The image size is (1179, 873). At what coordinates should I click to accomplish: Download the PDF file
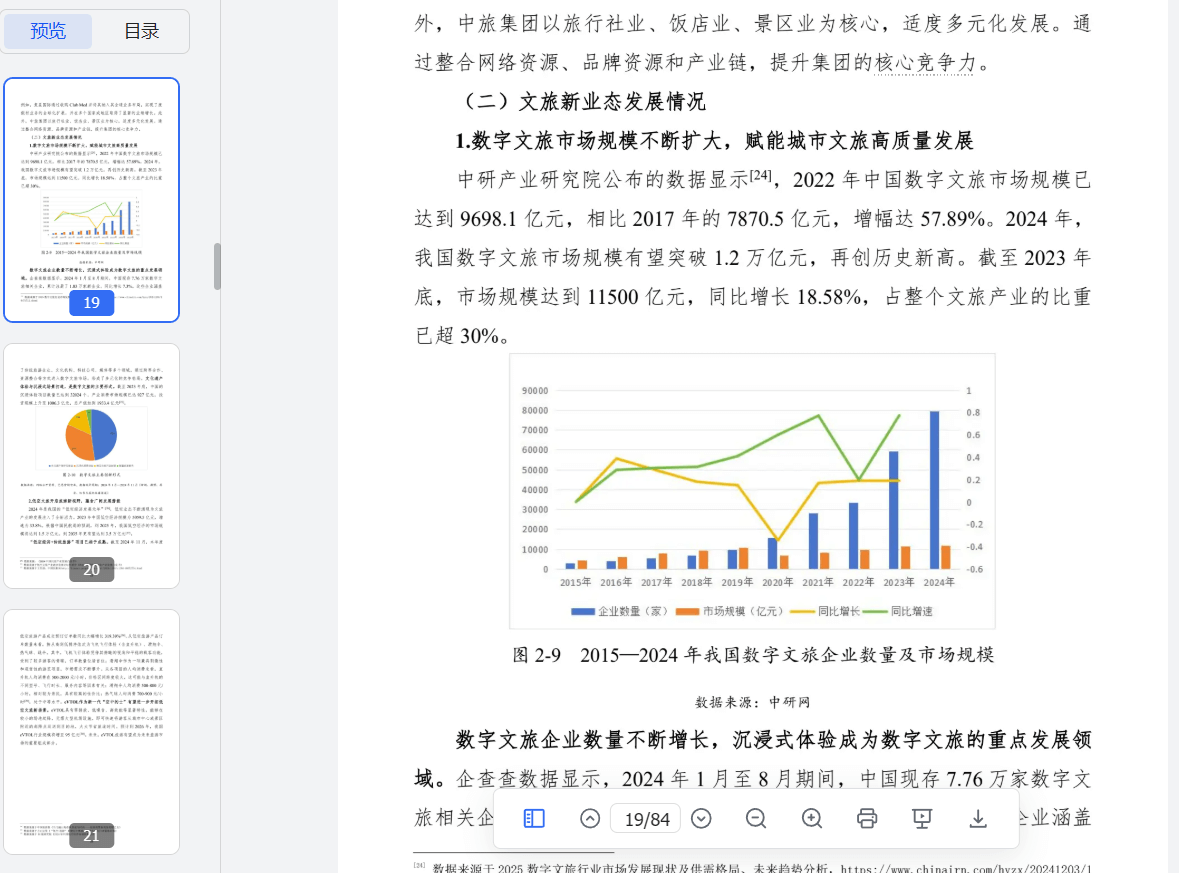(x=978, y=819)
